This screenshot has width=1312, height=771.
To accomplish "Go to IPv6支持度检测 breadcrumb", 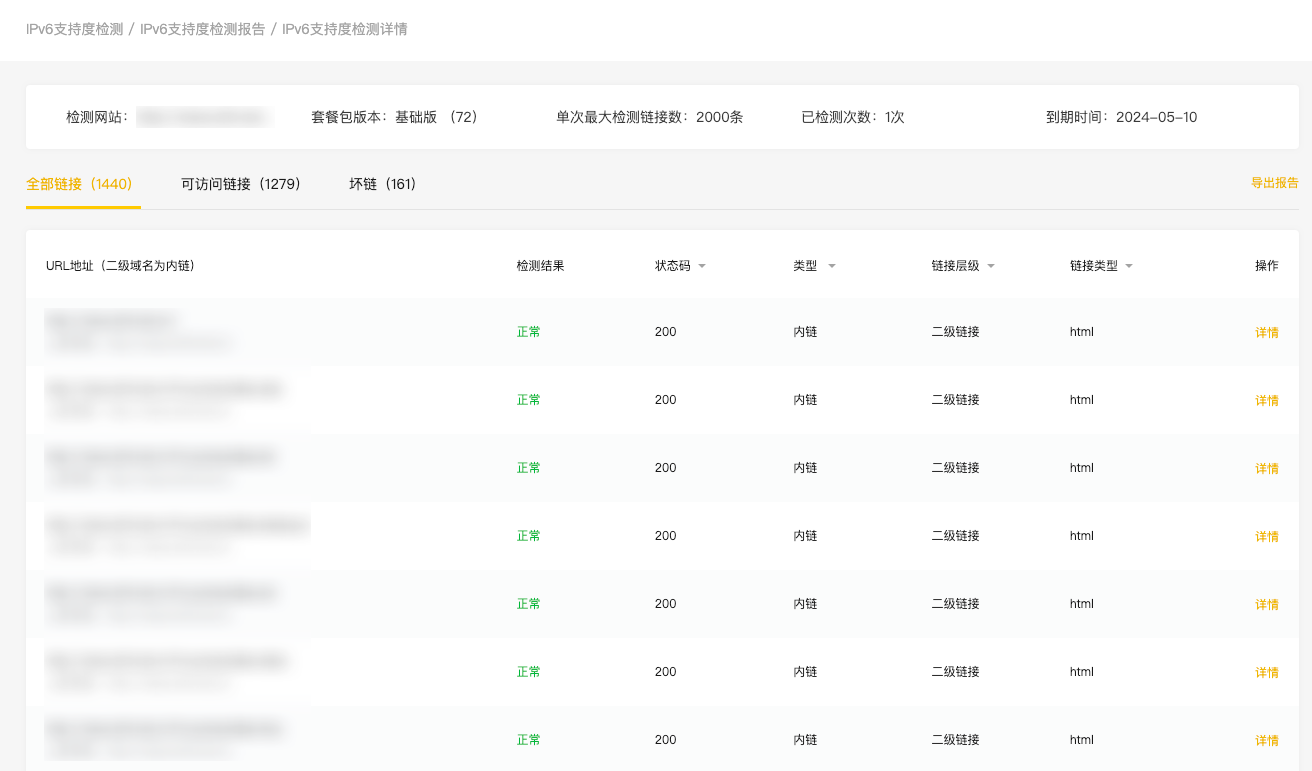I will 74,29.
